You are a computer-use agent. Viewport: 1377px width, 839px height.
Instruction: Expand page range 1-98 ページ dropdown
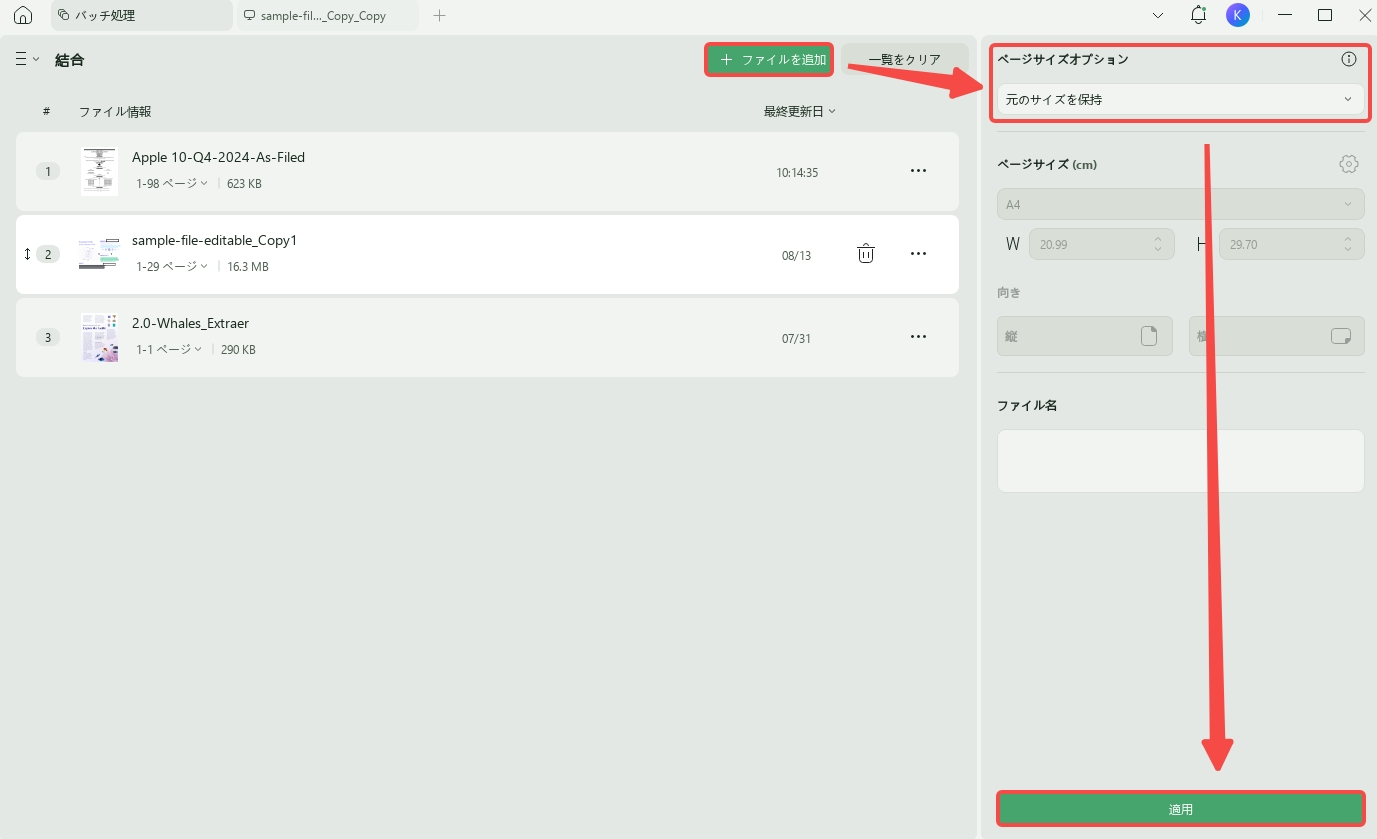(x=172, y=183)
